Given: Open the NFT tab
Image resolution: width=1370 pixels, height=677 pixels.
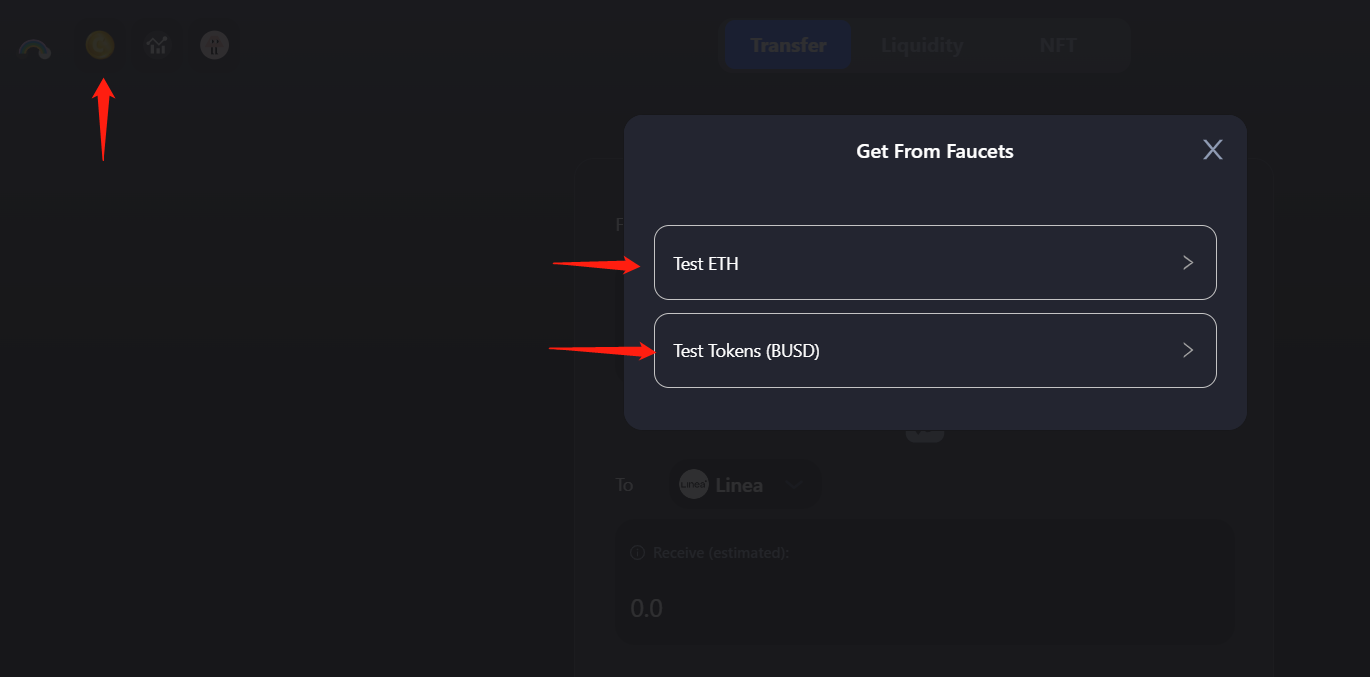Looking at the screenshot, I should tap(1058, 45).
